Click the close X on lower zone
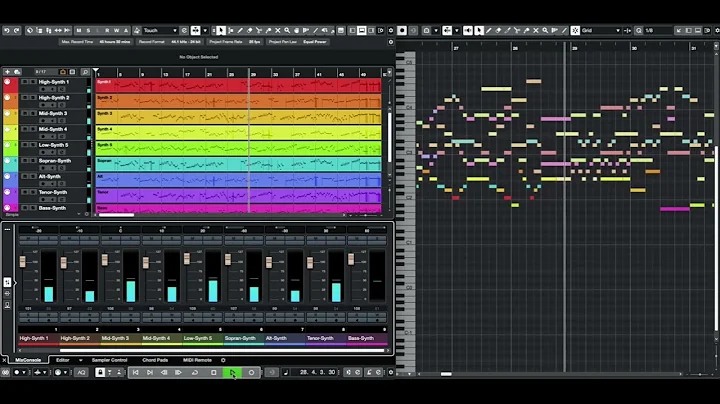This screenshot has height=404, width=720. (4, 360)
